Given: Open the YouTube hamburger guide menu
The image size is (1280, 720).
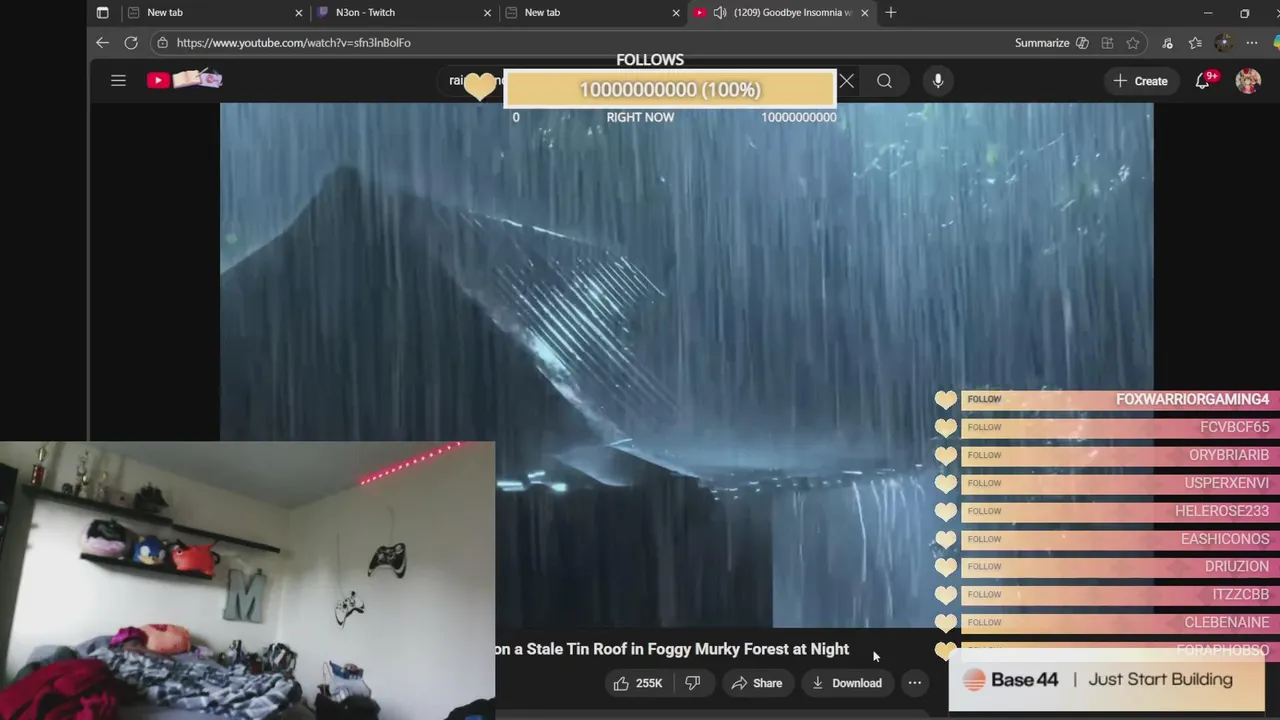Looking at the screenshot, I should 118,81.
